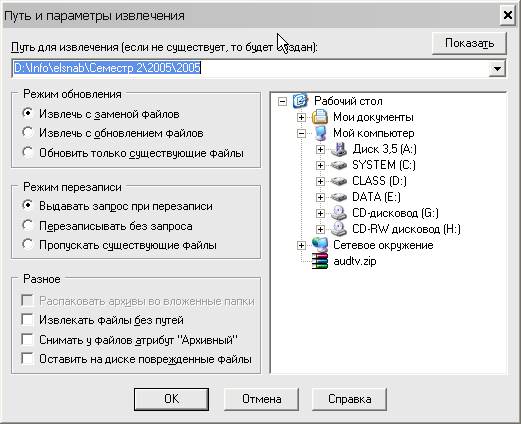The width and height of the screenshot is (521, 424).
Task: Open the extraction path dropdown arrow
Action: (497, 69)
